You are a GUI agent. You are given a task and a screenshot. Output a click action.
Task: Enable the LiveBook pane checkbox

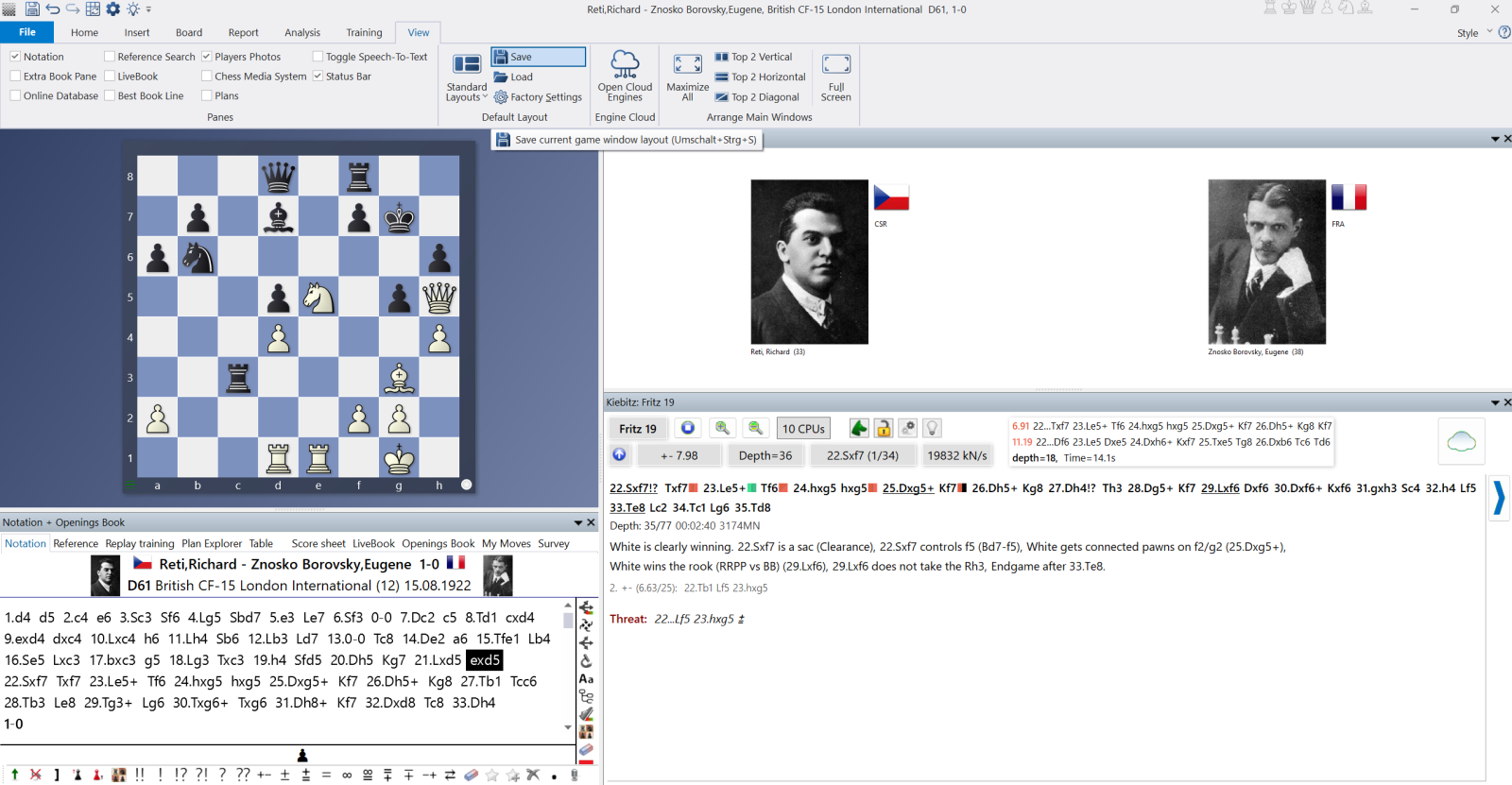click(110, 77)
